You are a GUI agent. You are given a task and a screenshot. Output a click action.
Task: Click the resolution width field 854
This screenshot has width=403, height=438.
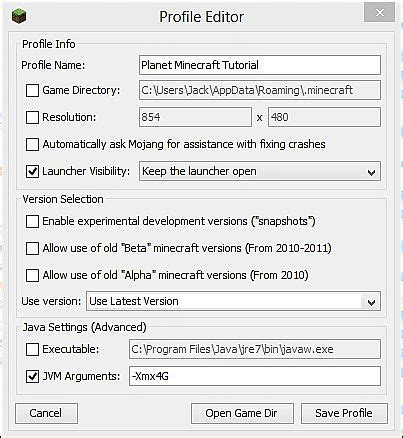pyautogui.click(x=195, y=117)
